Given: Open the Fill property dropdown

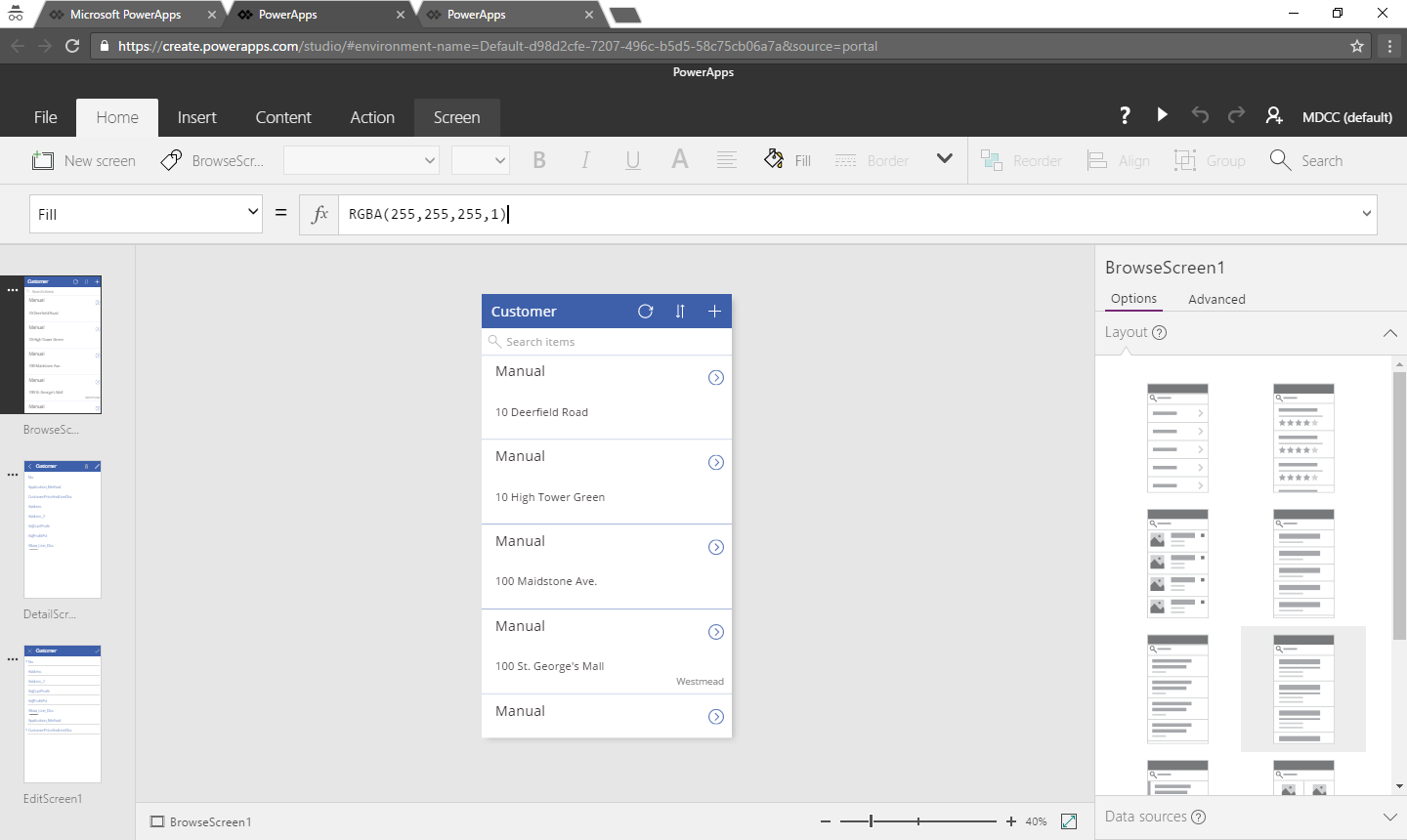Looking at the screenshot, I should coord(146,214).
